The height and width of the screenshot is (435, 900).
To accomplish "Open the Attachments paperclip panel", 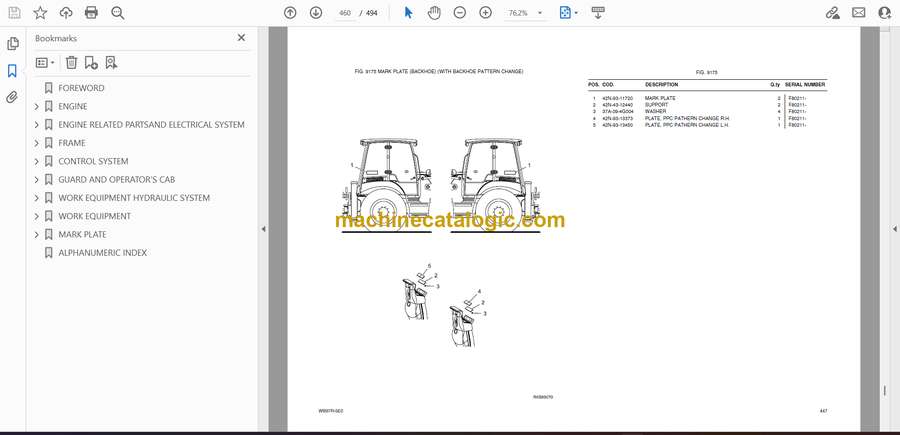I will pos(12,97).
